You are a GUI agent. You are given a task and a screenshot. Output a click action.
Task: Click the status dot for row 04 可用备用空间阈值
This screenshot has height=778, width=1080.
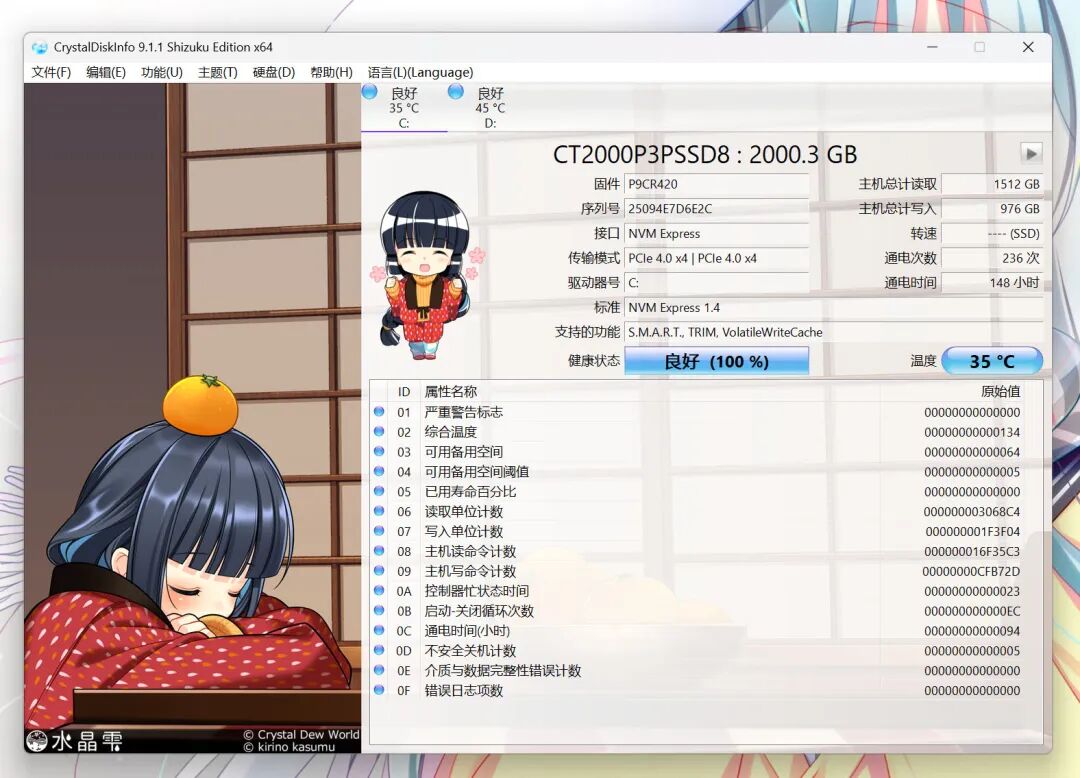pyautogui.click(x=379, y=472)
